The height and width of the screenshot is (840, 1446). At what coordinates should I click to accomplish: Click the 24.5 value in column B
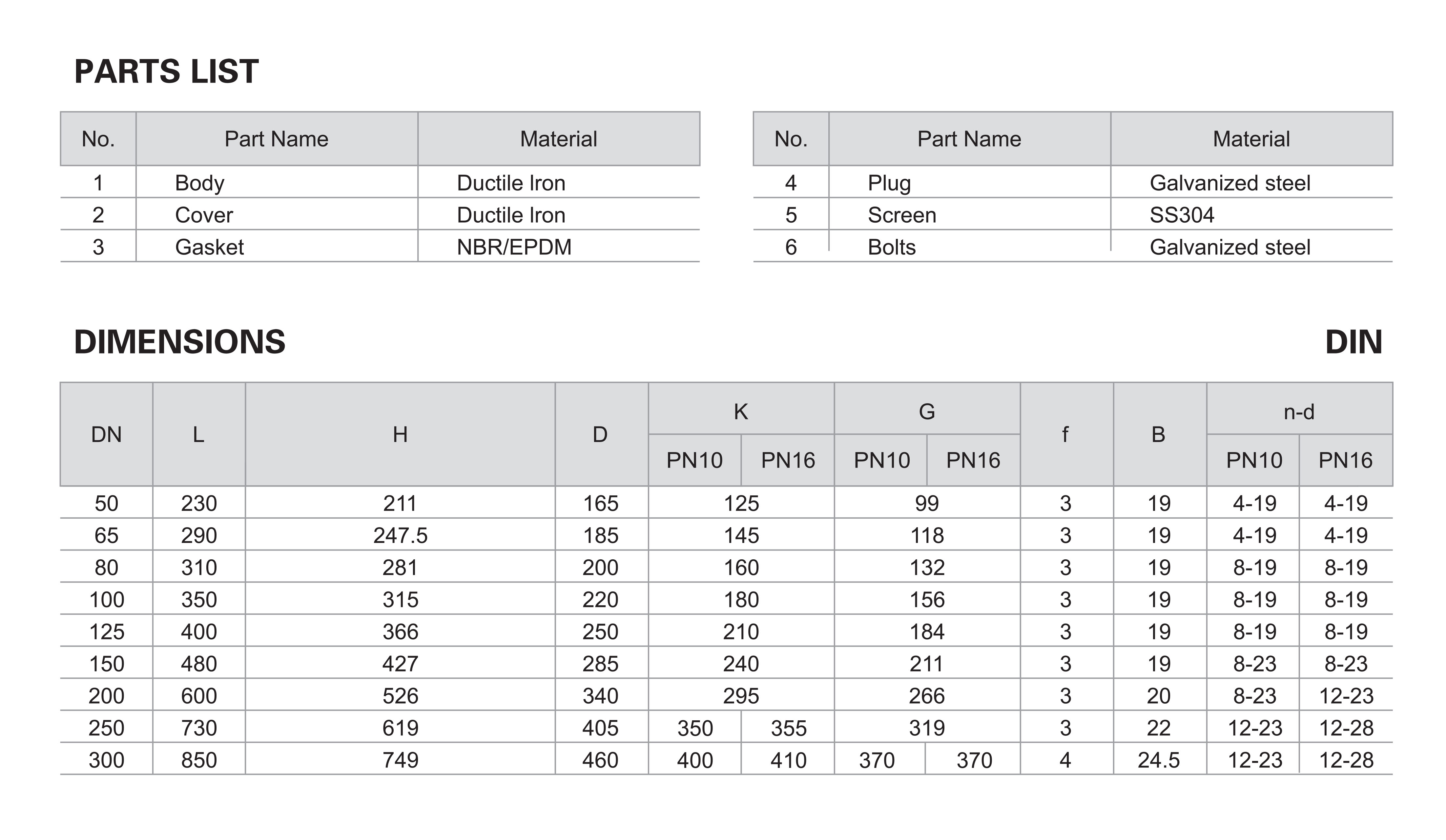[1159, 760]
